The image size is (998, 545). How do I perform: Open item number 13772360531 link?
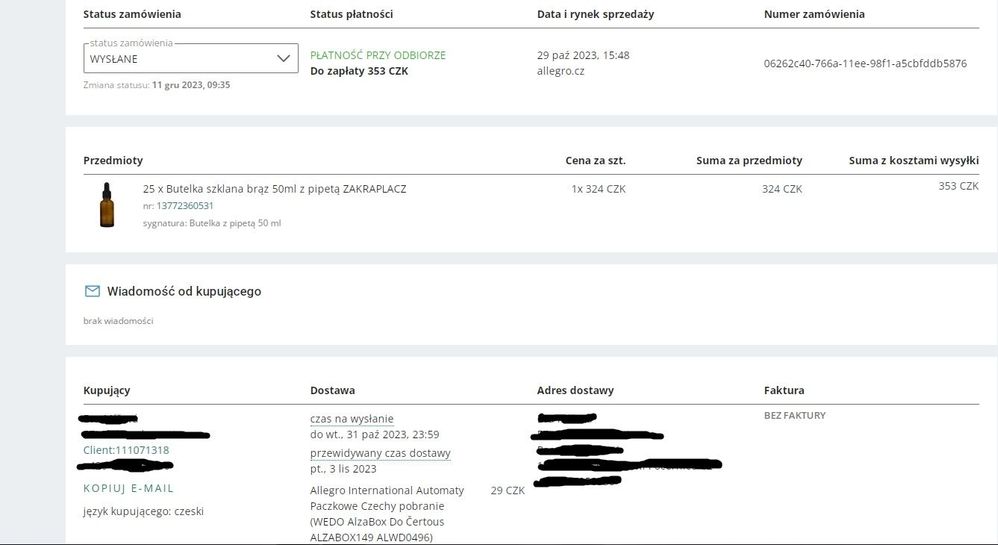(x=185, y=206)
